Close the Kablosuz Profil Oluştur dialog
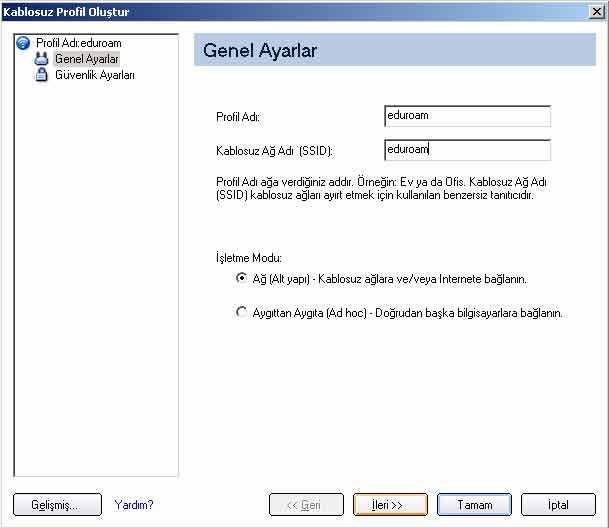This screenshot has width=609, height=528. click(597, 12)
